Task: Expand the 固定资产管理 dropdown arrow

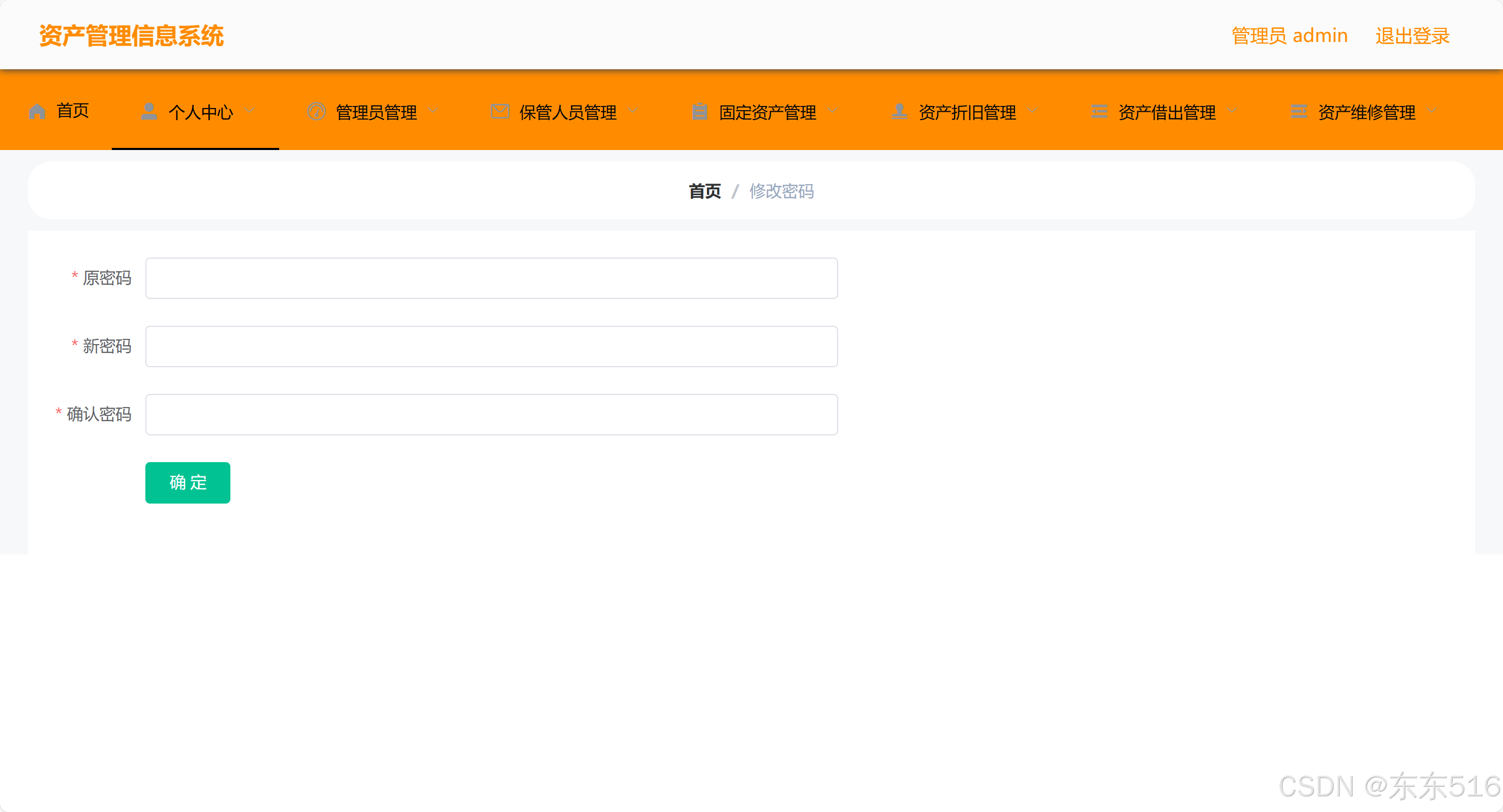Action: pos(833,110)
